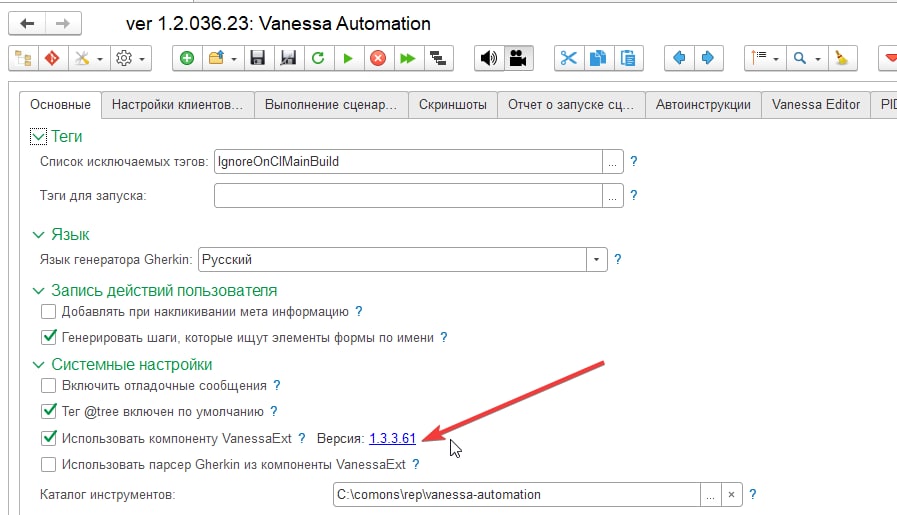The image size is (897, 515).
Task: Open the tools icon dropdown arrow
Action: point(100,59)
